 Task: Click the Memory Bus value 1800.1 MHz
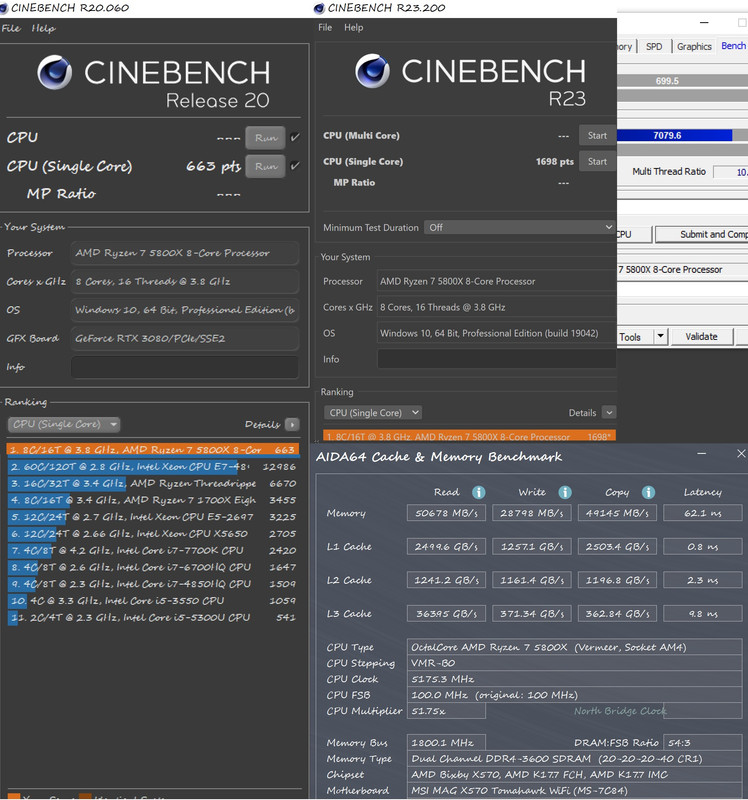pos(446,742)
